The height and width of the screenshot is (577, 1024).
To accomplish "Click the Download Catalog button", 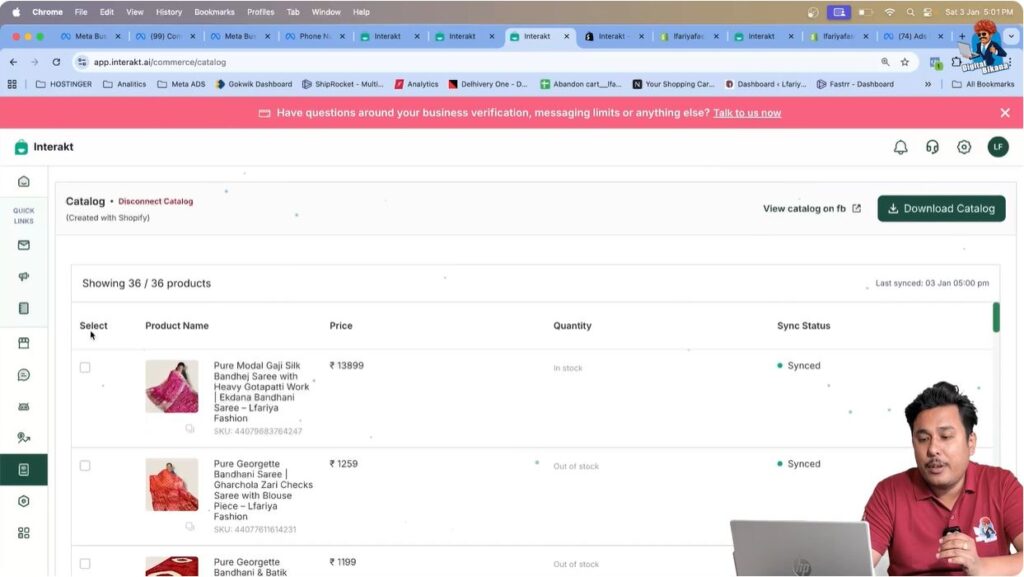I will pos(941,209).
